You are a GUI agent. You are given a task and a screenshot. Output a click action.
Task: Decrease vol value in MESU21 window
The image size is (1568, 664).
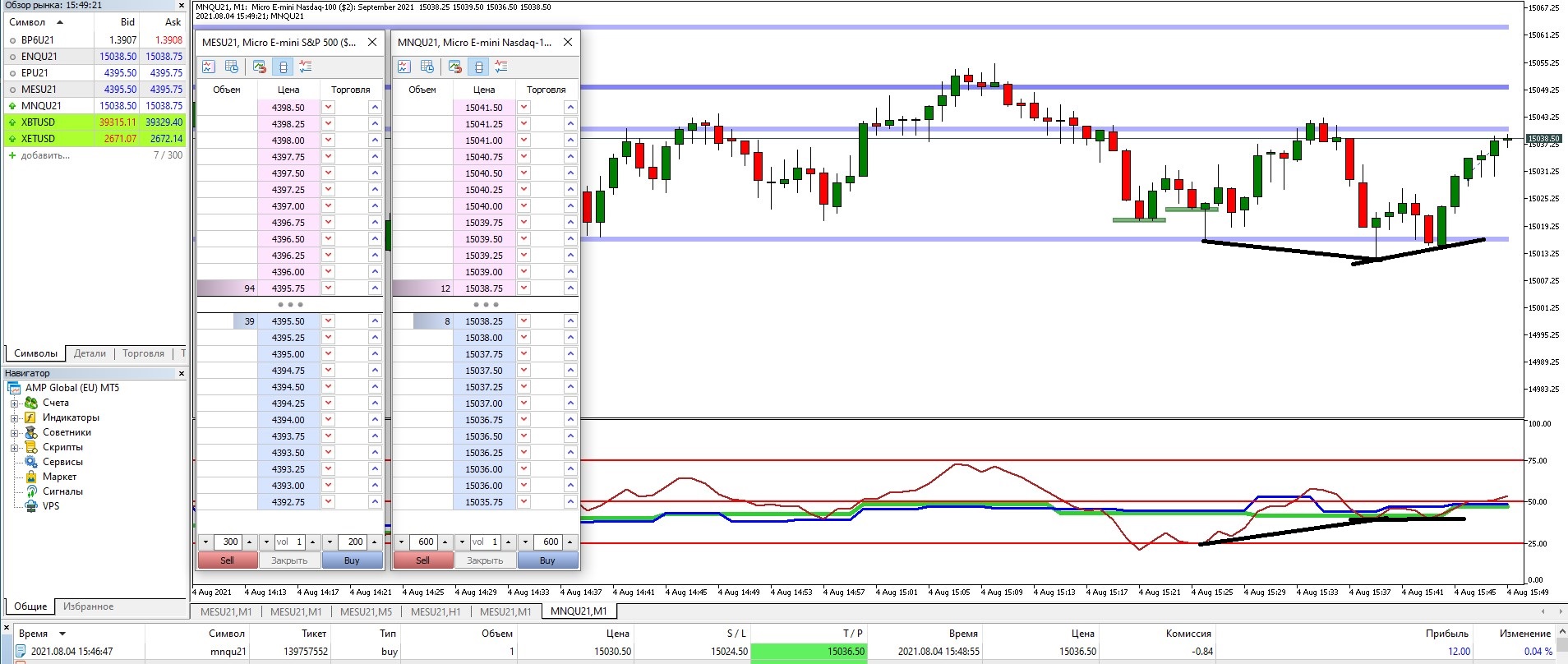pyautogui.click(x=266, y=542)
